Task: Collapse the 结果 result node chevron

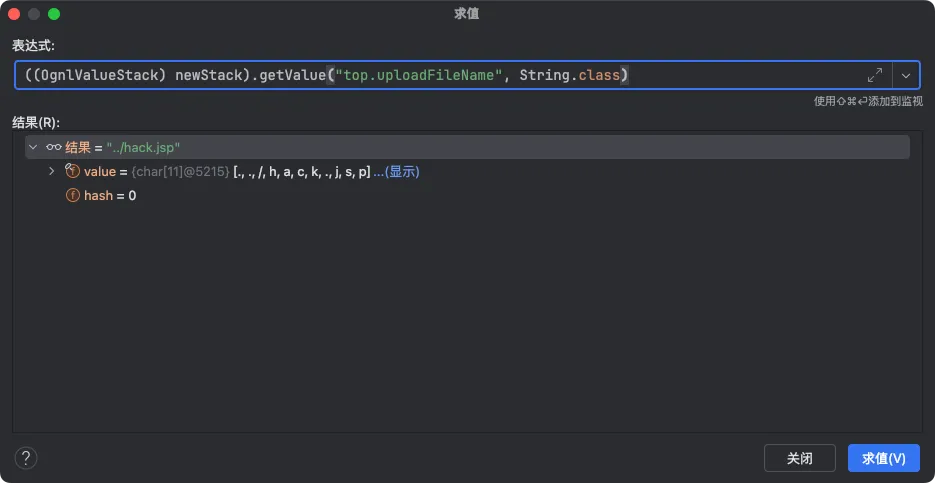Action: coord(33,147)
